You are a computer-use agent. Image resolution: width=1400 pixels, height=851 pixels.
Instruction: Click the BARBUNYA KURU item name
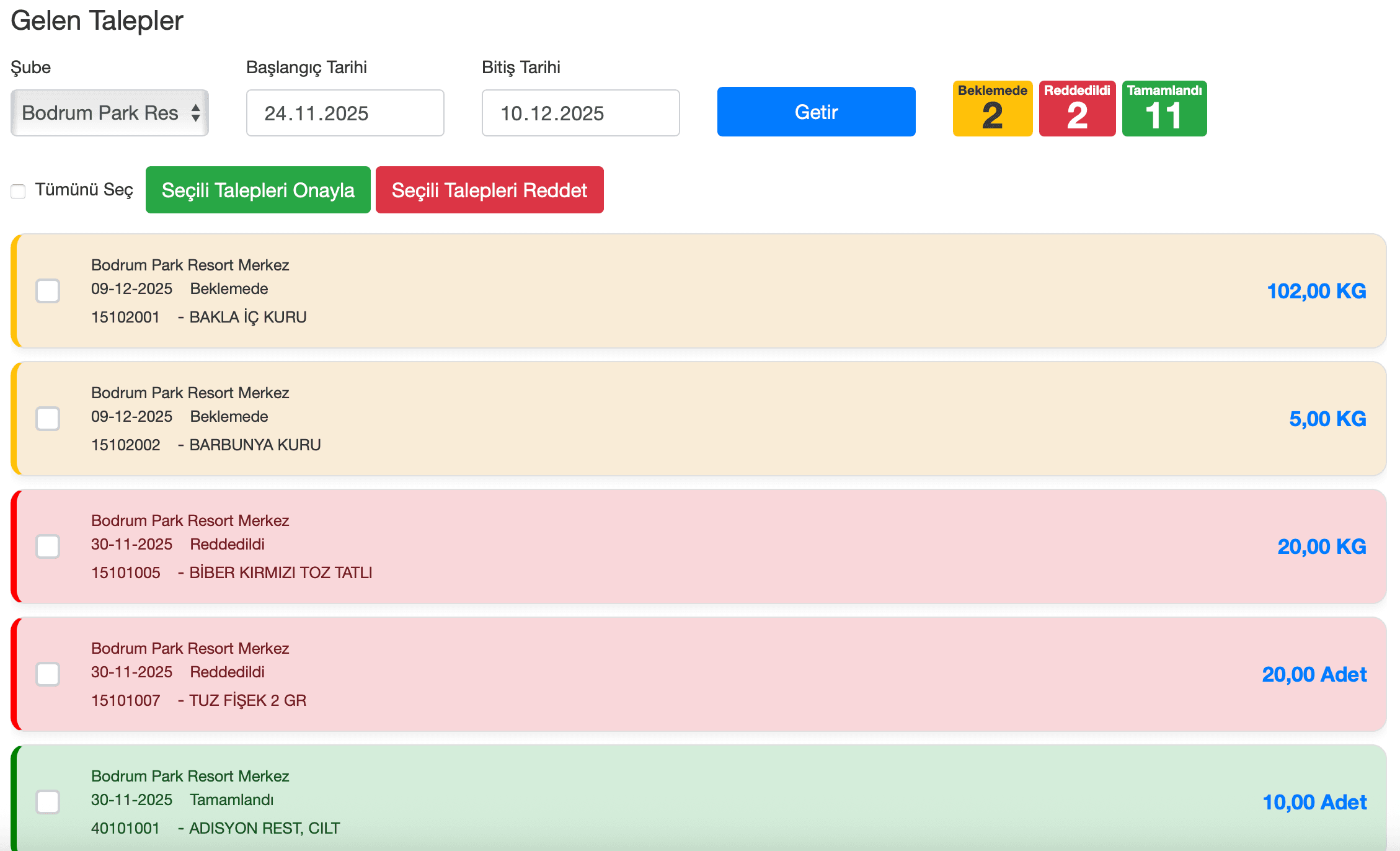(255, 445)
